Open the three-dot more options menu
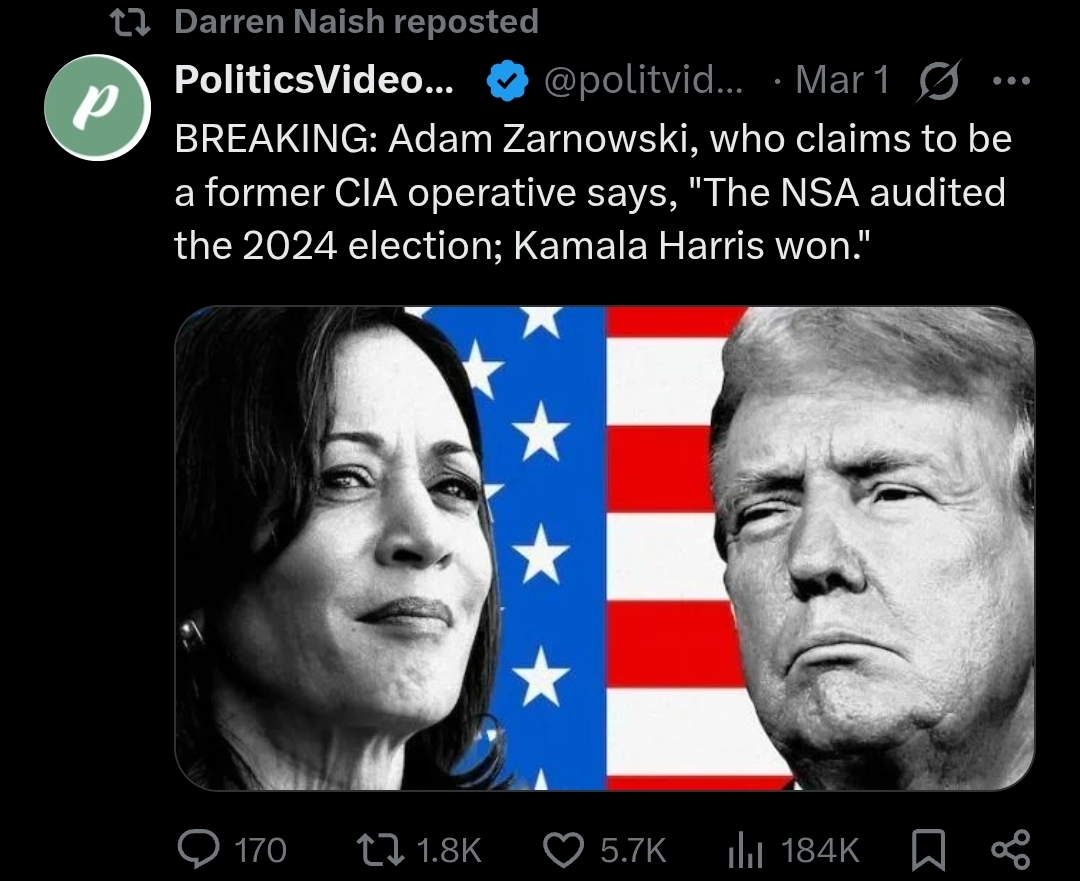This screenshot has width=1080, height=881. pos(1011,81)
